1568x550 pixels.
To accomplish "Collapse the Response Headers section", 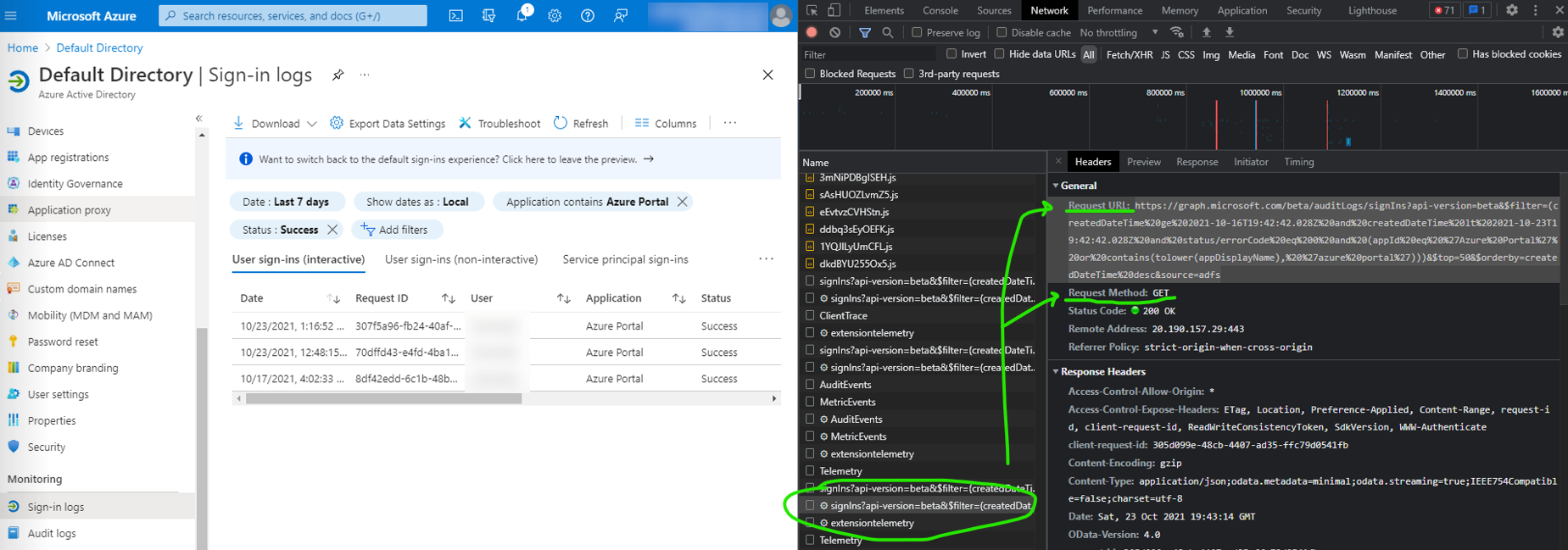I will tap(1056, 371).
